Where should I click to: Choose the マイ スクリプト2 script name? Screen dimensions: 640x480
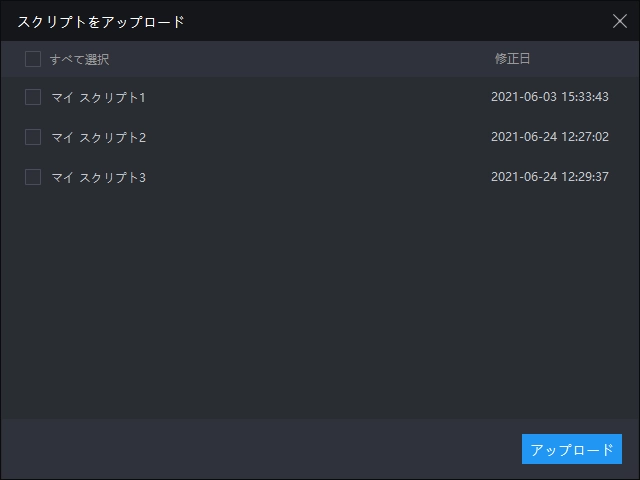coord(99,137)
